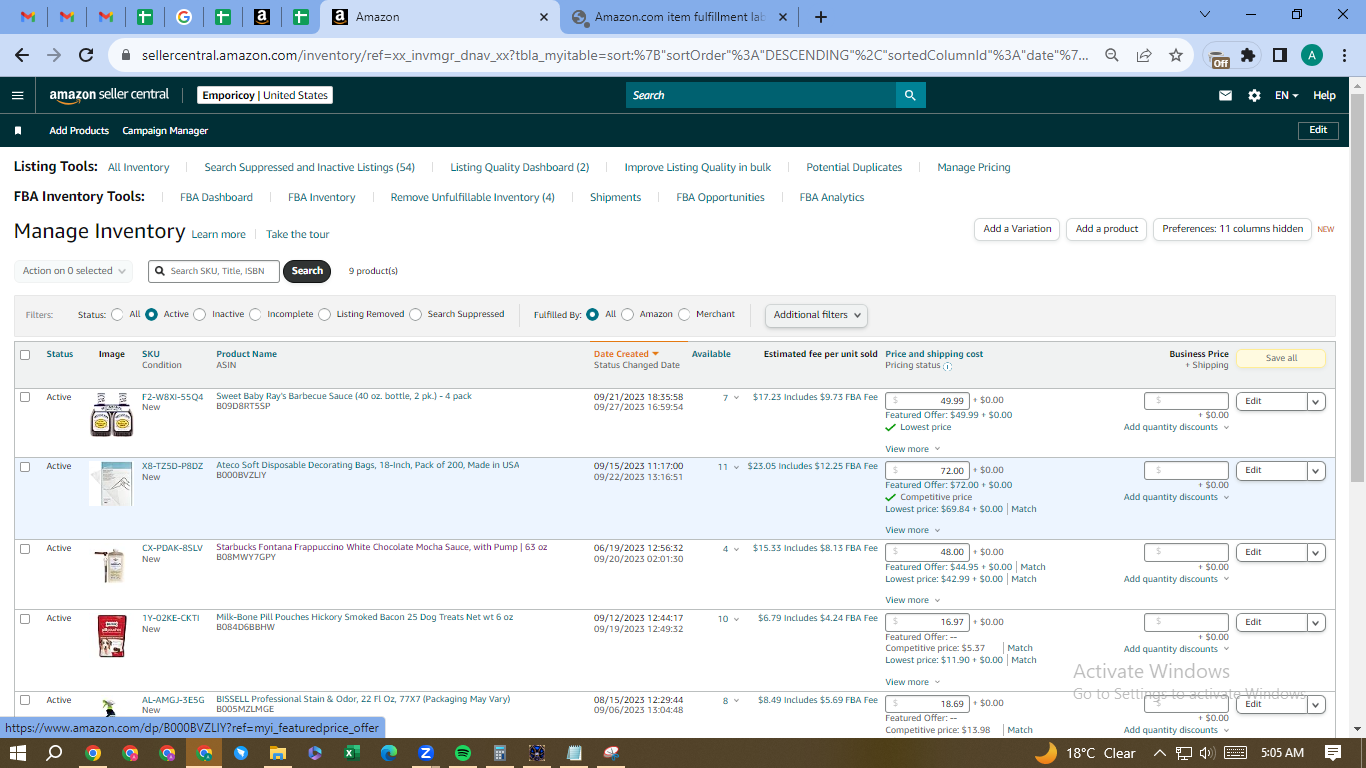
Task: Expand View more for Sweet Baby Ray's pricing
Action: [x=912, y=449]
